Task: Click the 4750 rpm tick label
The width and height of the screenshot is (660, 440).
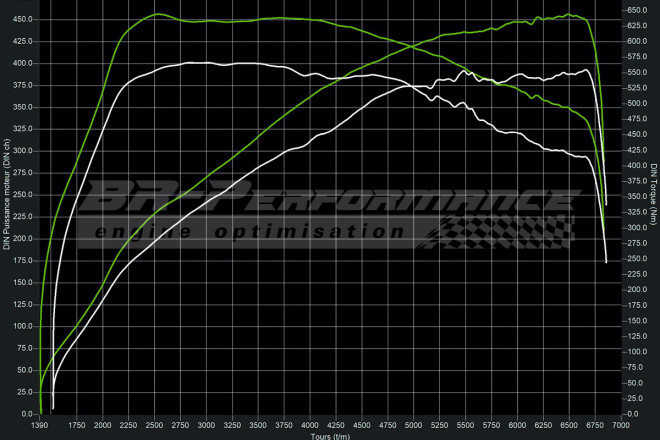Action: pos(387,425)
